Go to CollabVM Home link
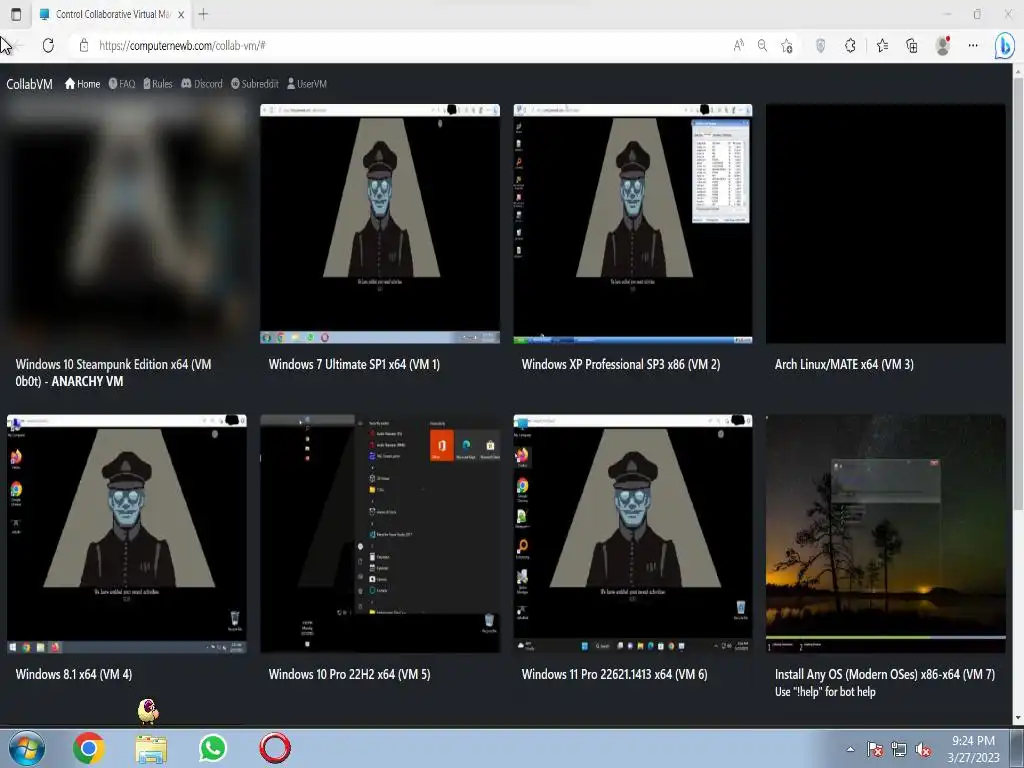 tap(82, 84)
